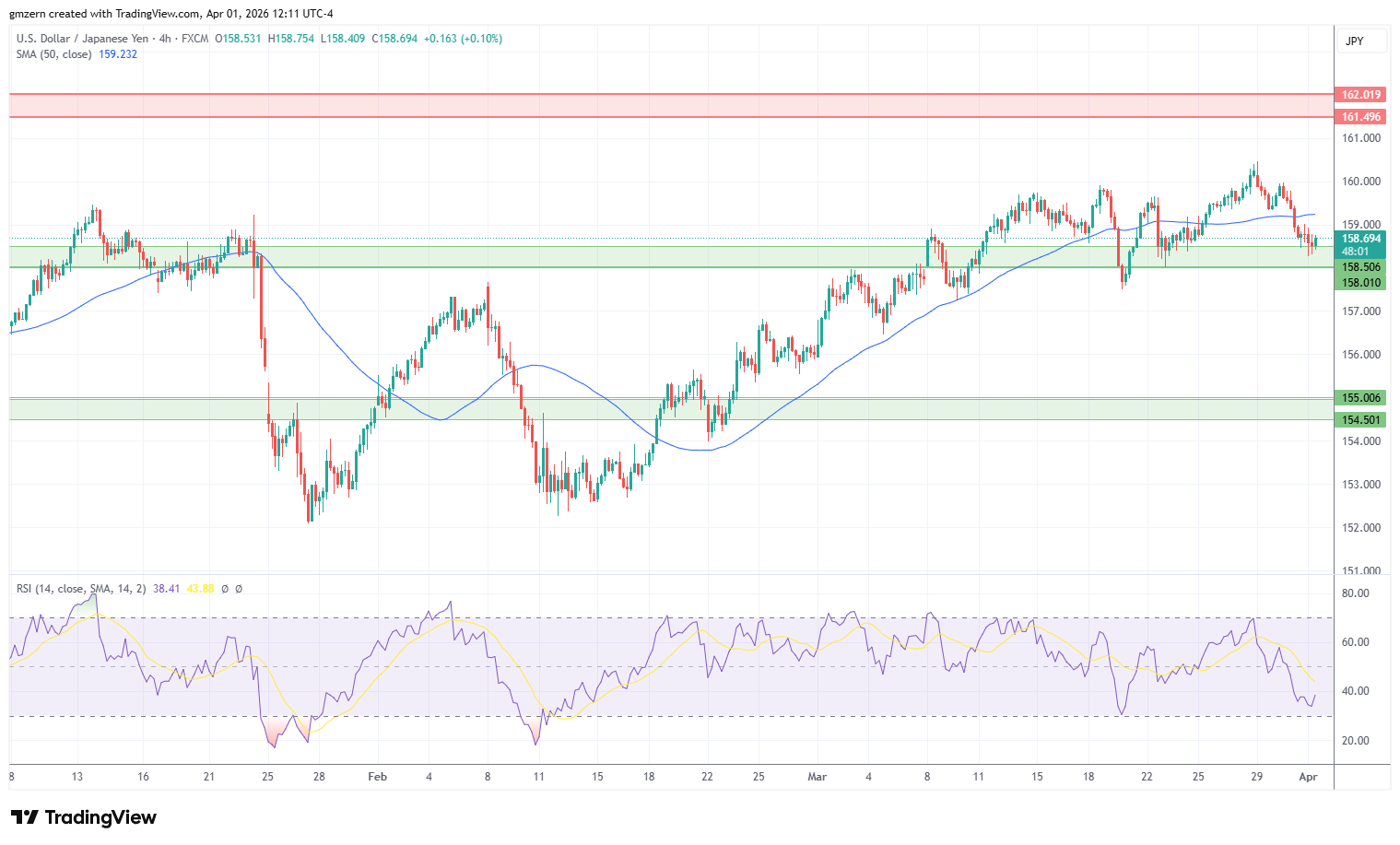Click the RSI (14, close, SMA, 14, 2) label
The height and width of the screenshot is (845, 1400).
pos(81,589)
